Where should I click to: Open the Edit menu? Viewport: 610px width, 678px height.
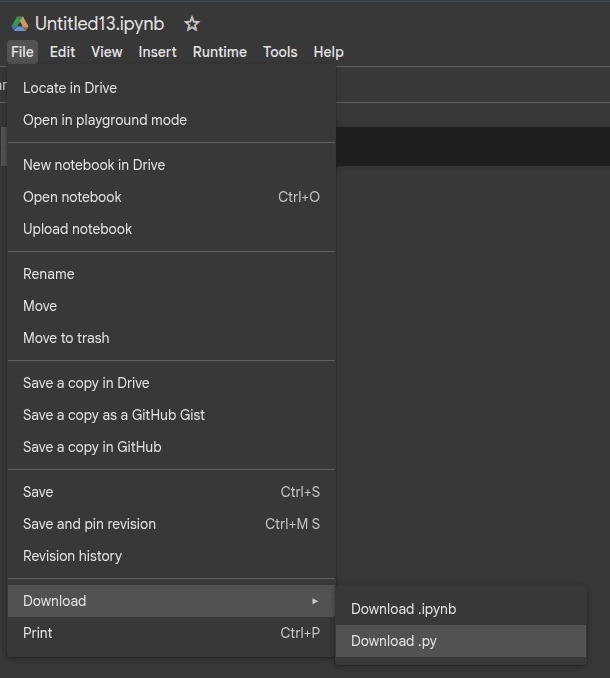[x=62, y=52]
